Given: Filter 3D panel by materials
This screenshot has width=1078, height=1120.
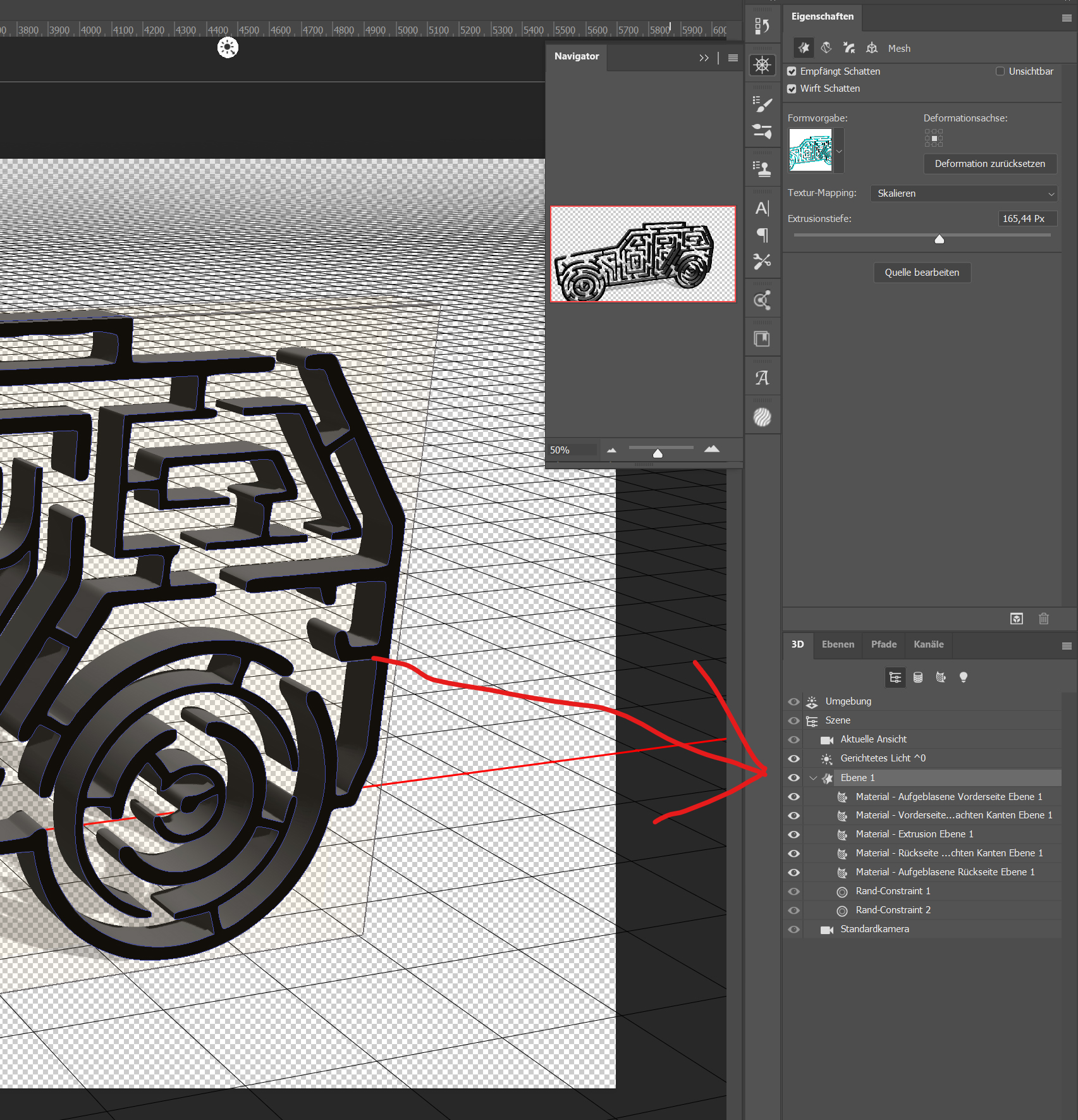Looking at the screenshot, I should pyautogui.click(x=941, y=677).
